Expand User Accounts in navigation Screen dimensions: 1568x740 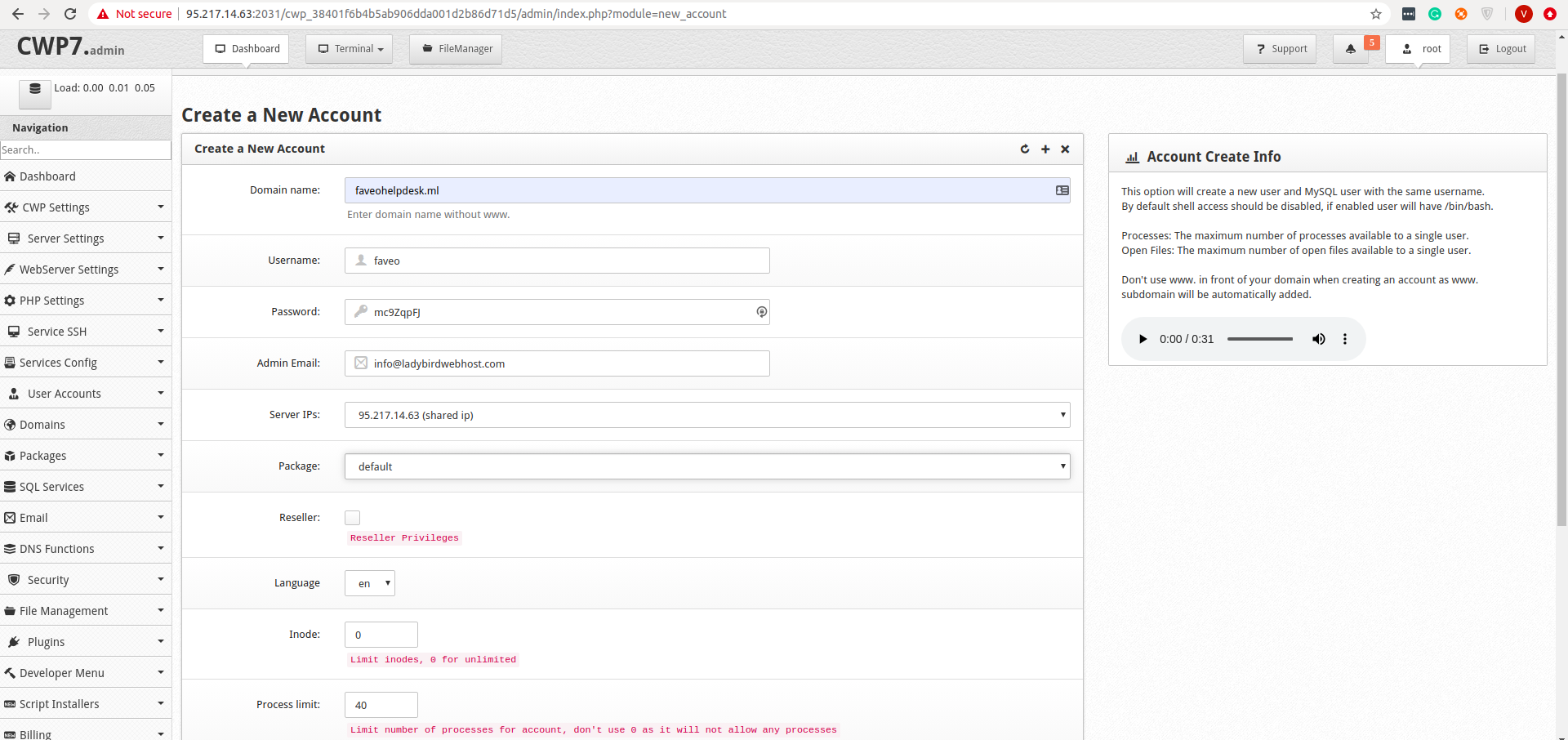click(x=85, y=394)
